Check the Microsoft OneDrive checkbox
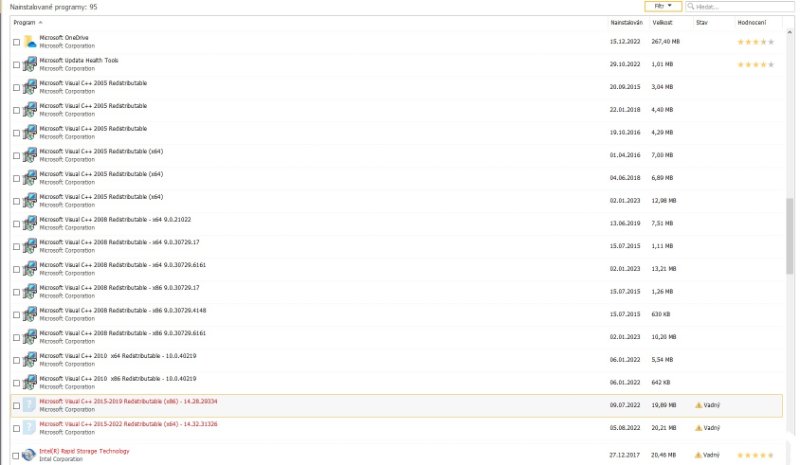The width and height of the screenshot is (800, 465). coord(16,42)
